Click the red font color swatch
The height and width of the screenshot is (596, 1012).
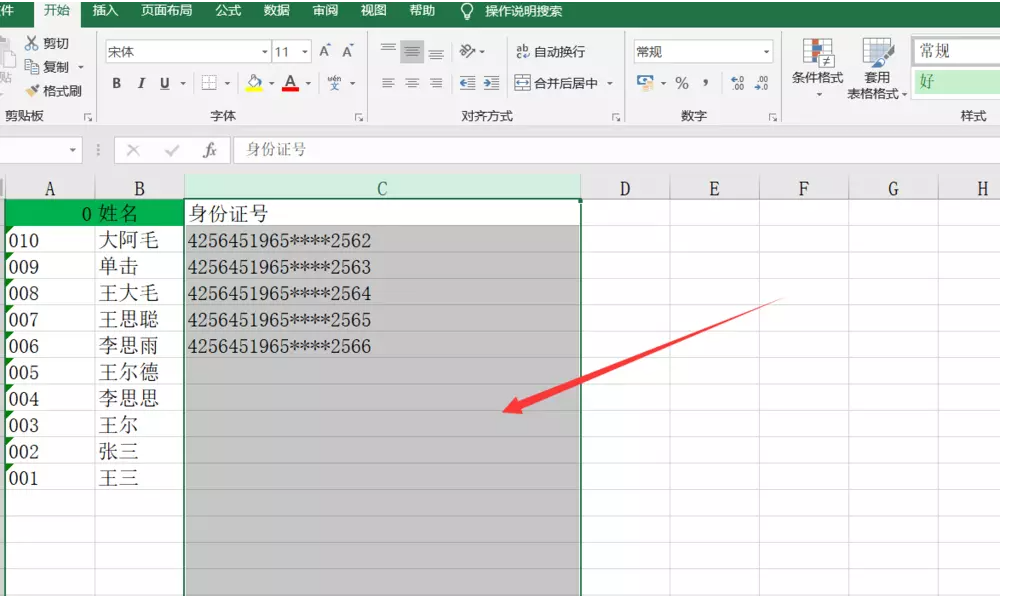tap(292, 90)
